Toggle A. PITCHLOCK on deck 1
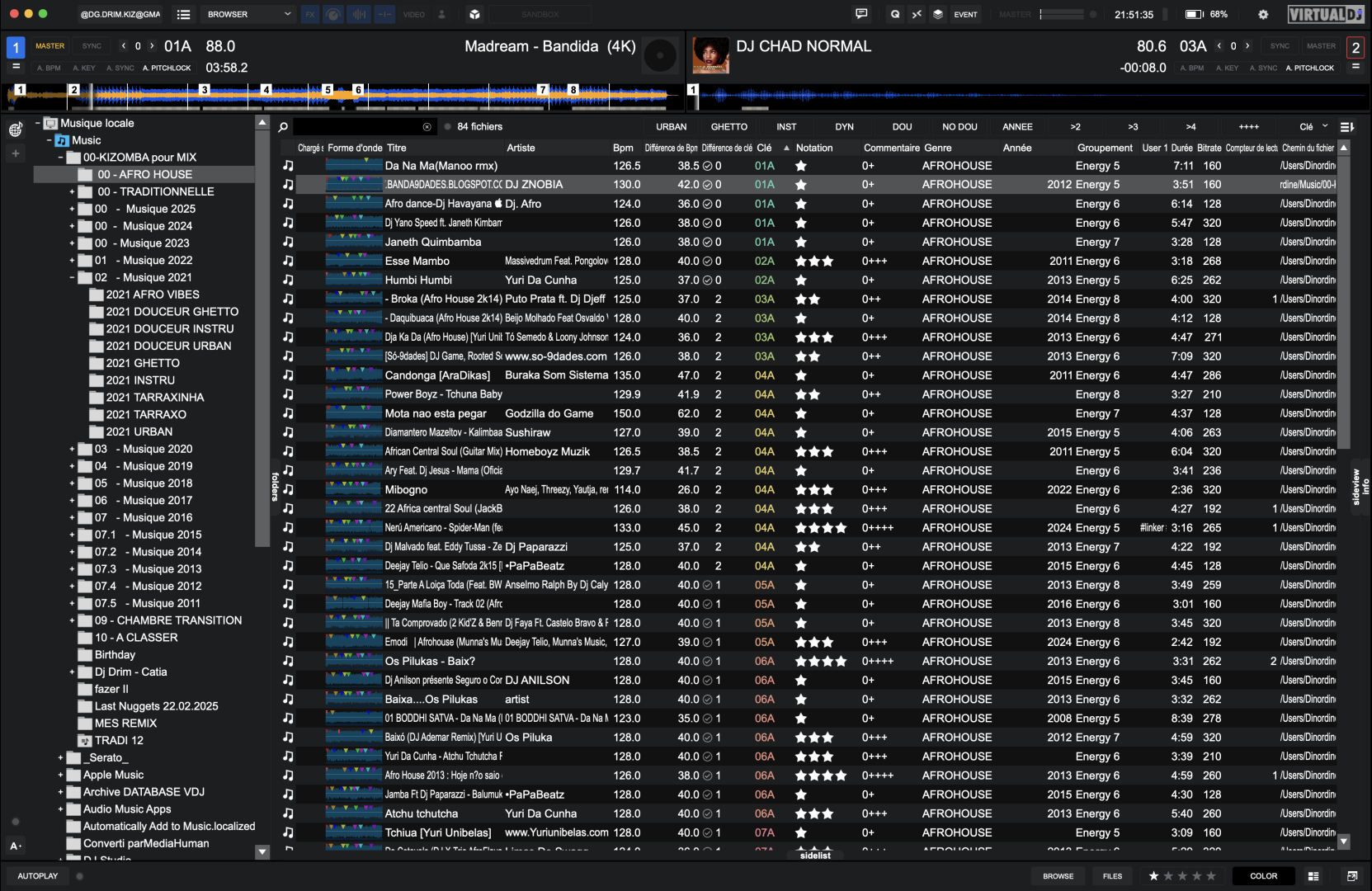Viewport: 1372px width, 891px height. click(x=167, y=68)
